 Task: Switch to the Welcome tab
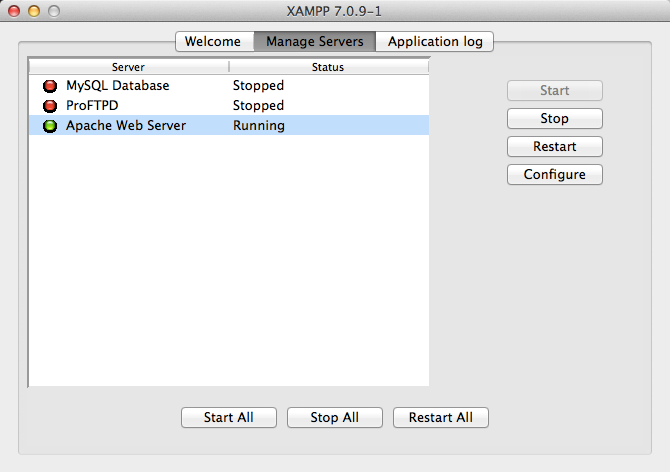[x=215, y=41]
